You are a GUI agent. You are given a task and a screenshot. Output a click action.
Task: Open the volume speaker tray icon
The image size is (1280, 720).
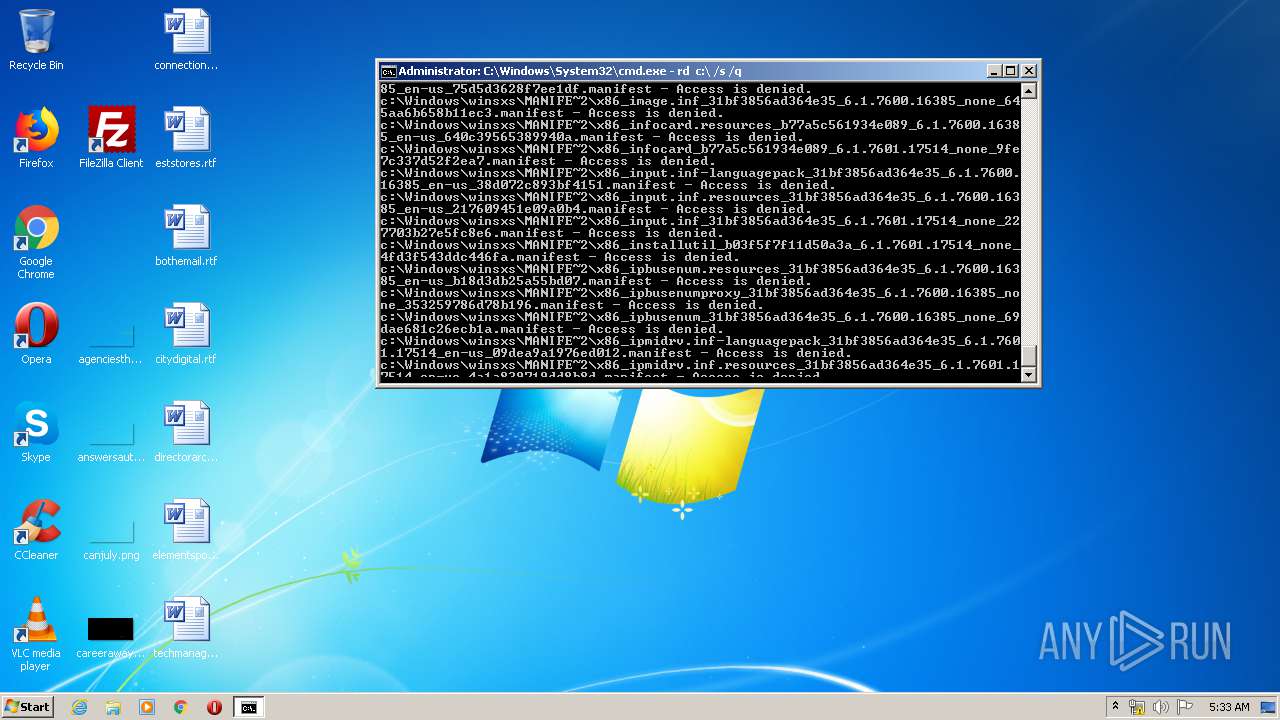click(x=1161, y=707)
